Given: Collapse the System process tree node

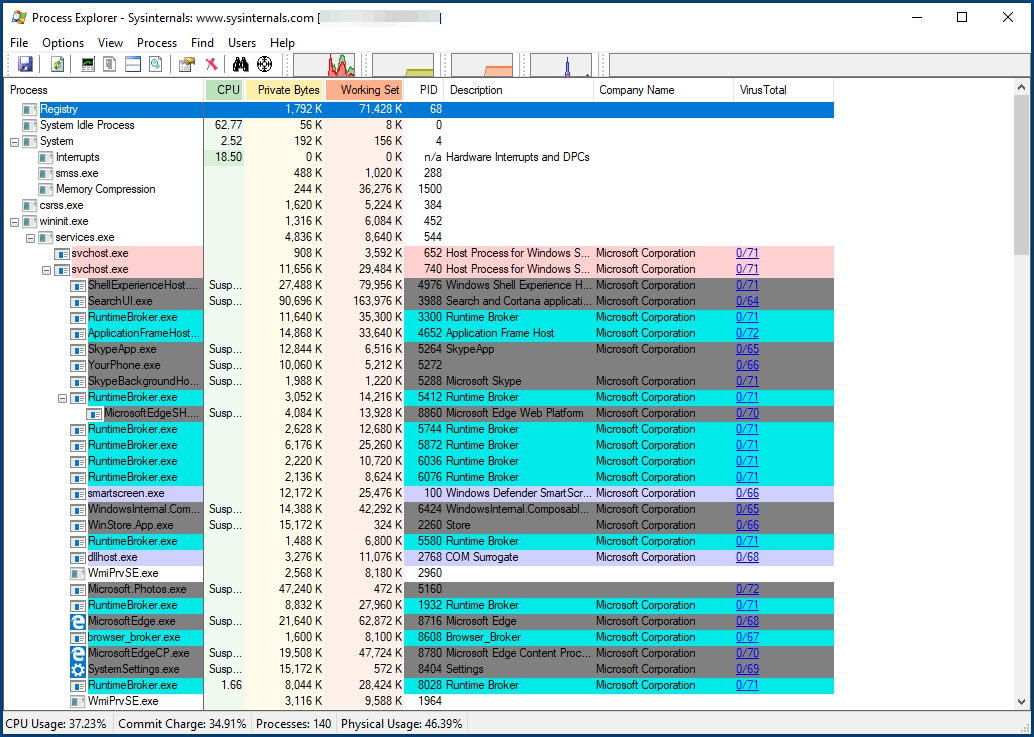Looking at the screenshot, I should click(x=14, y=141).
